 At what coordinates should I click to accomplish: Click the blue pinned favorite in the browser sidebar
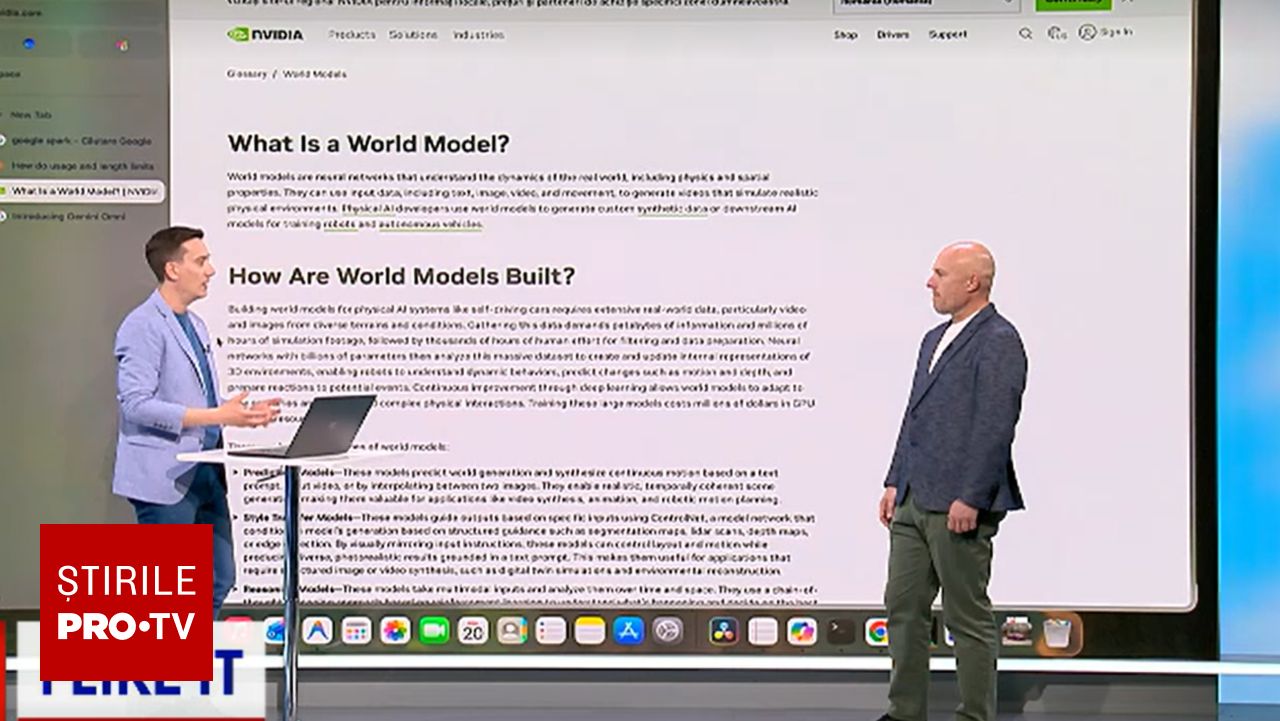28,44
